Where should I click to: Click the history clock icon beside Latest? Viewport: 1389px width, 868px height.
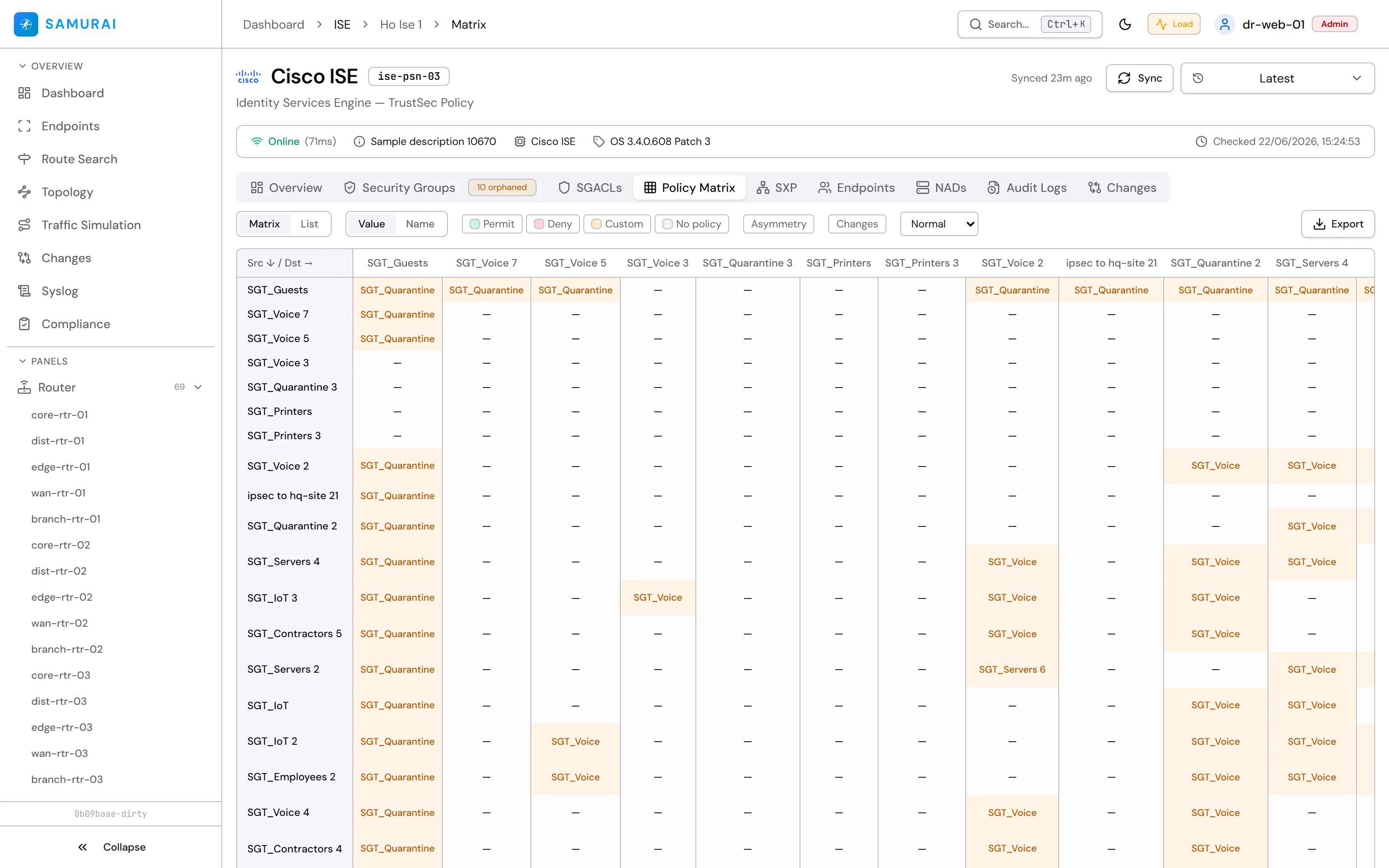(x=1198, y=78)
